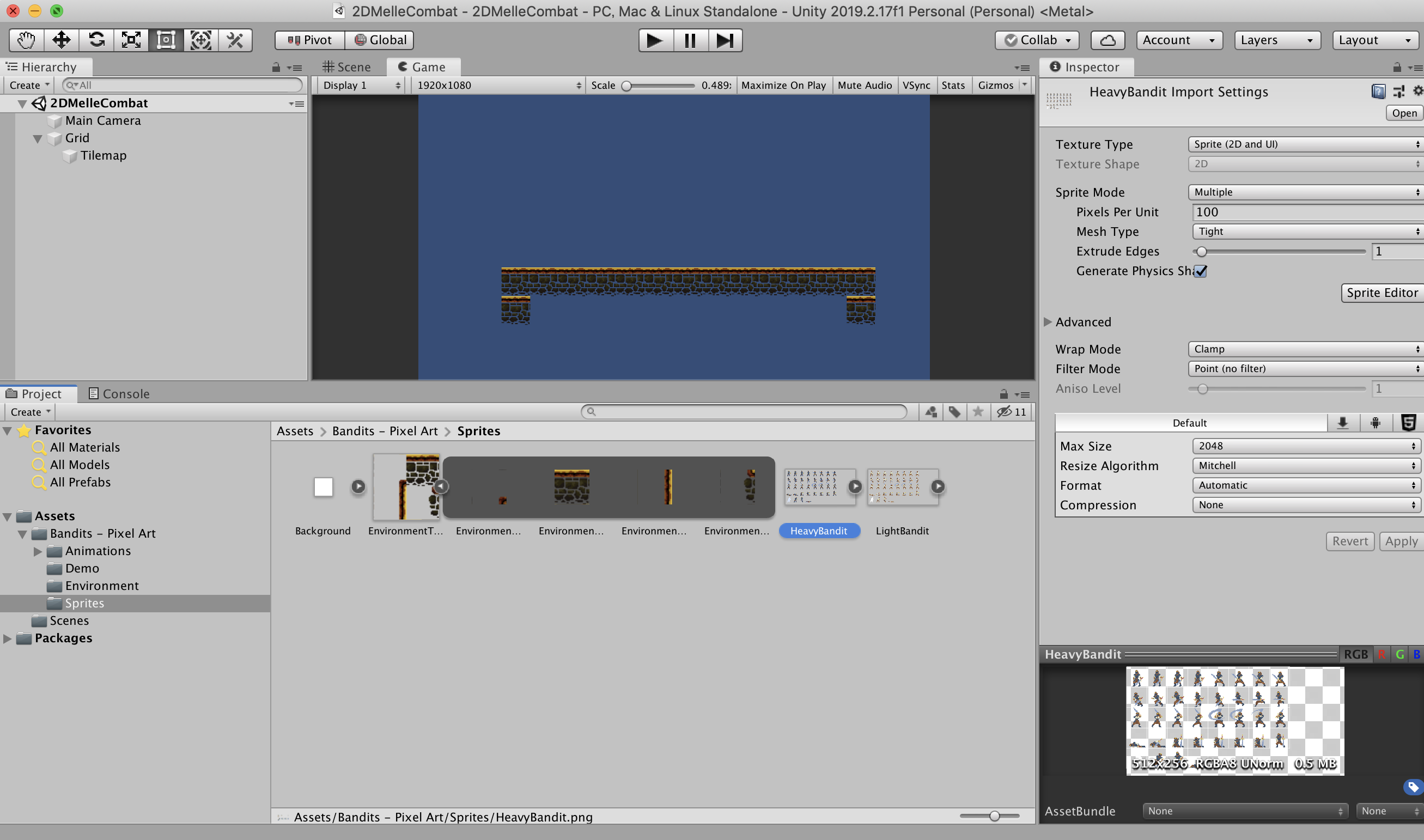This screenshot has width=1424, height=840.
Task: Open the cloud services icon
Action: 1107,40
